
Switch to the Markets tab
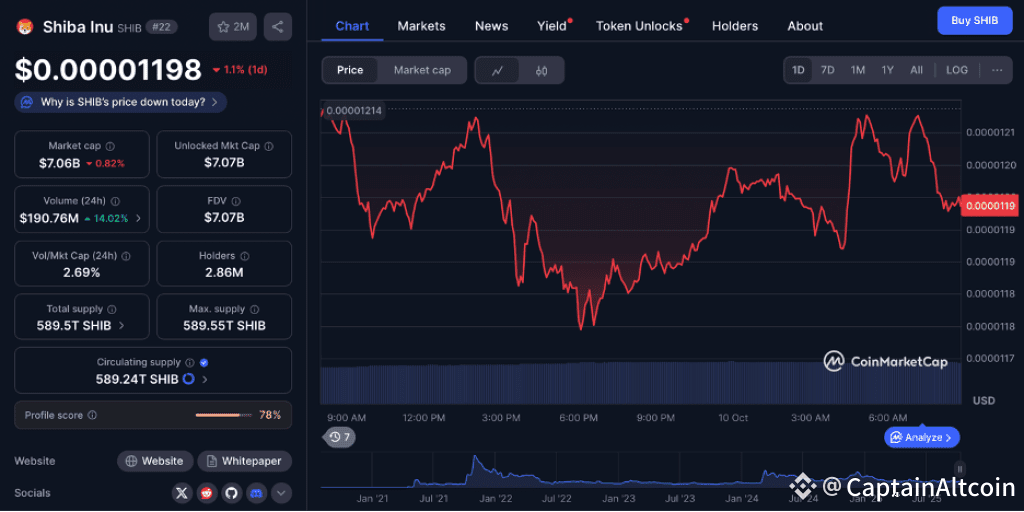tap(421, 26)
